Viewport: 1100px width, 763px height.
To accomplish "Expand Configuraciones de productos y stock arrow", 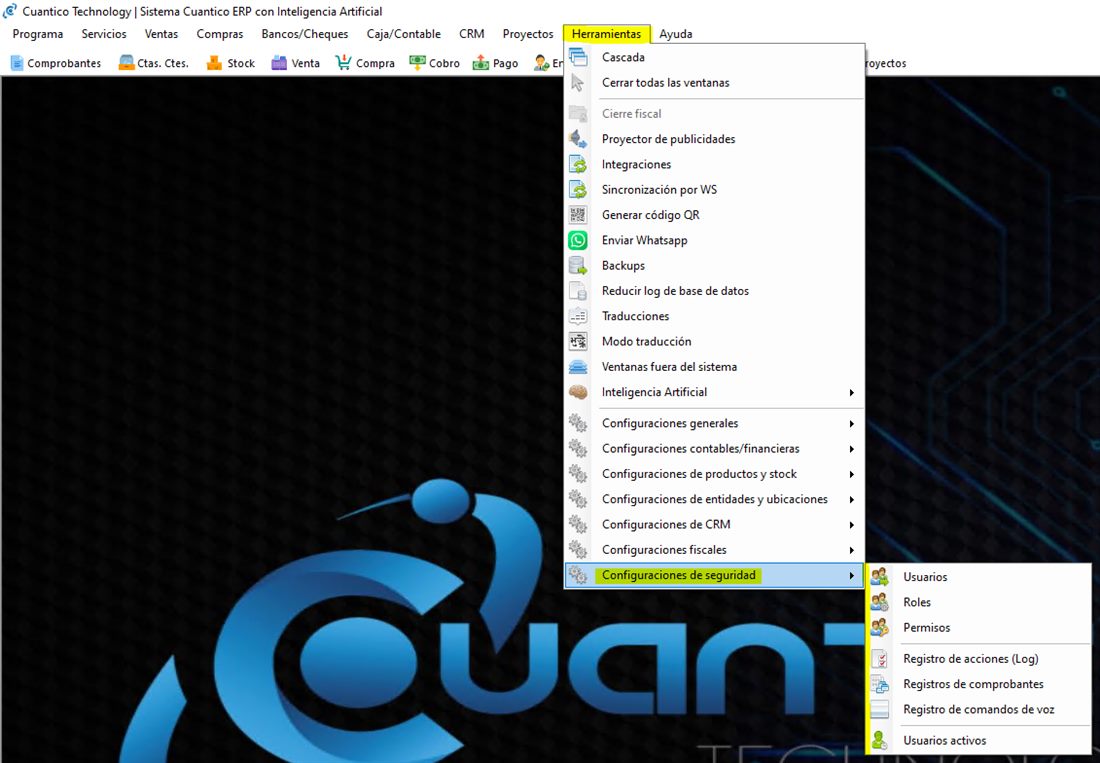I will click(x=851, y=474).
